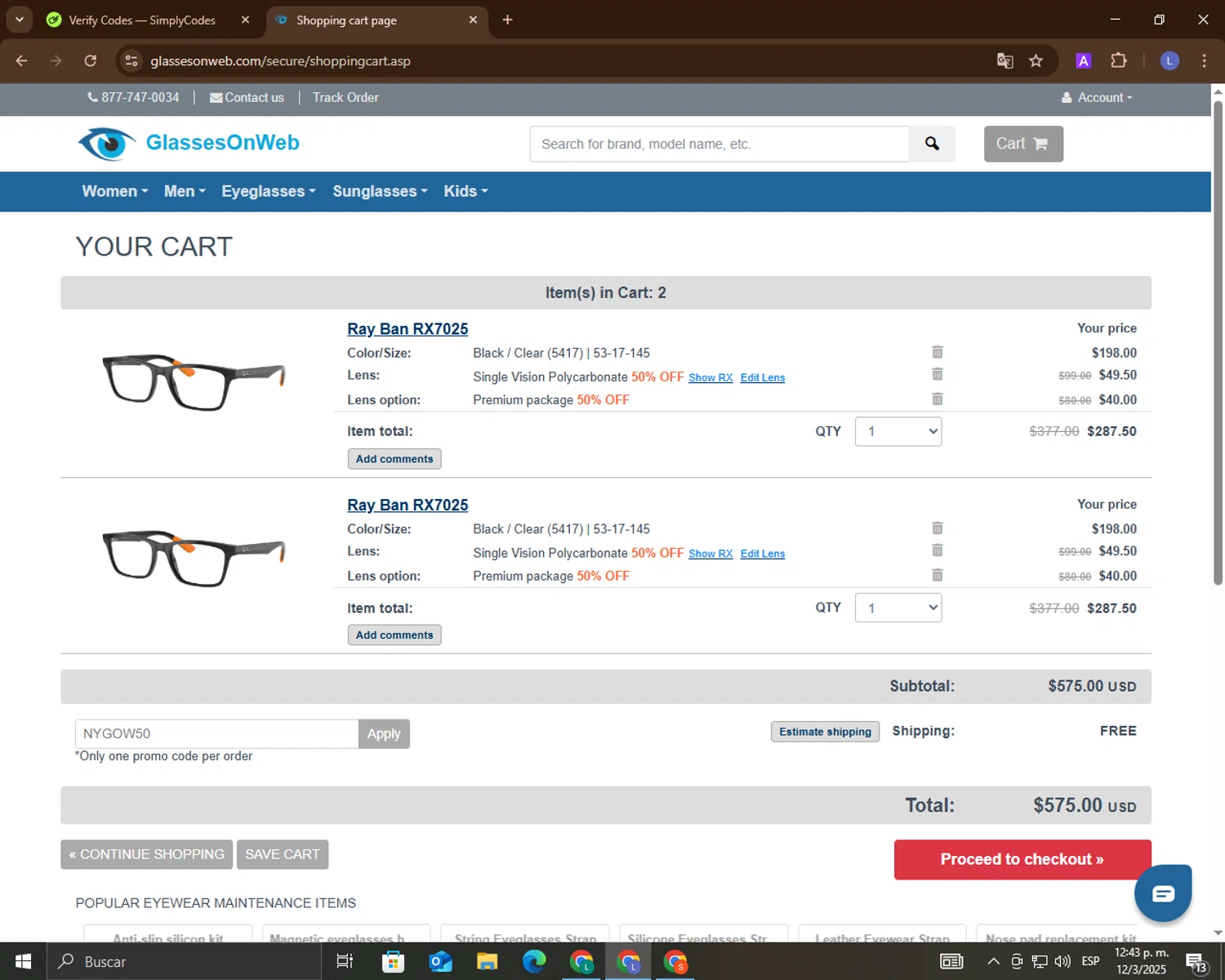Add comments to first Ray Ban item
This screenshot has width=1225, height=980.
coord(394,459)
